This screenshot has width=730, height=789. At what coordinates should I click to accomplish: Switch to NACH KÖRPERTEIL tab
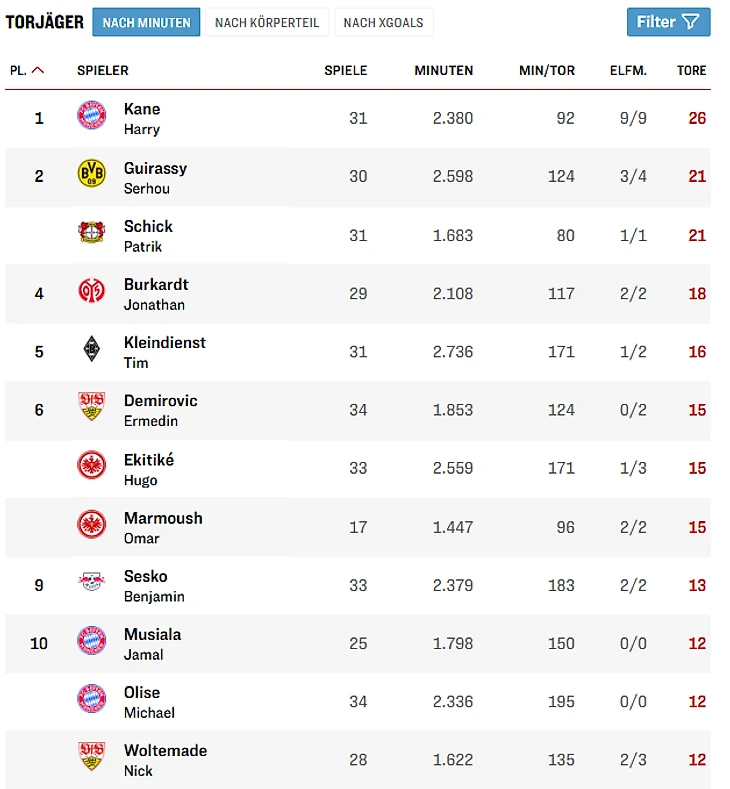pos(267,22)
